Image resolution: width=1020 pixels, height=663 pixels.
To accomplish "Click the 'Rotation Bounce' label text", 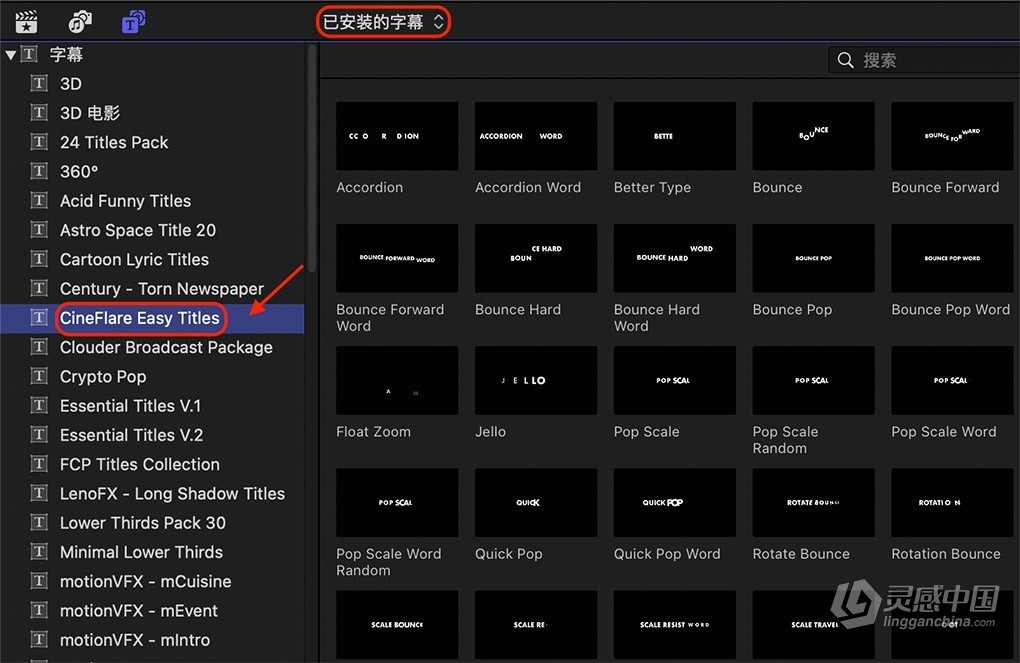I will [946, 554].
